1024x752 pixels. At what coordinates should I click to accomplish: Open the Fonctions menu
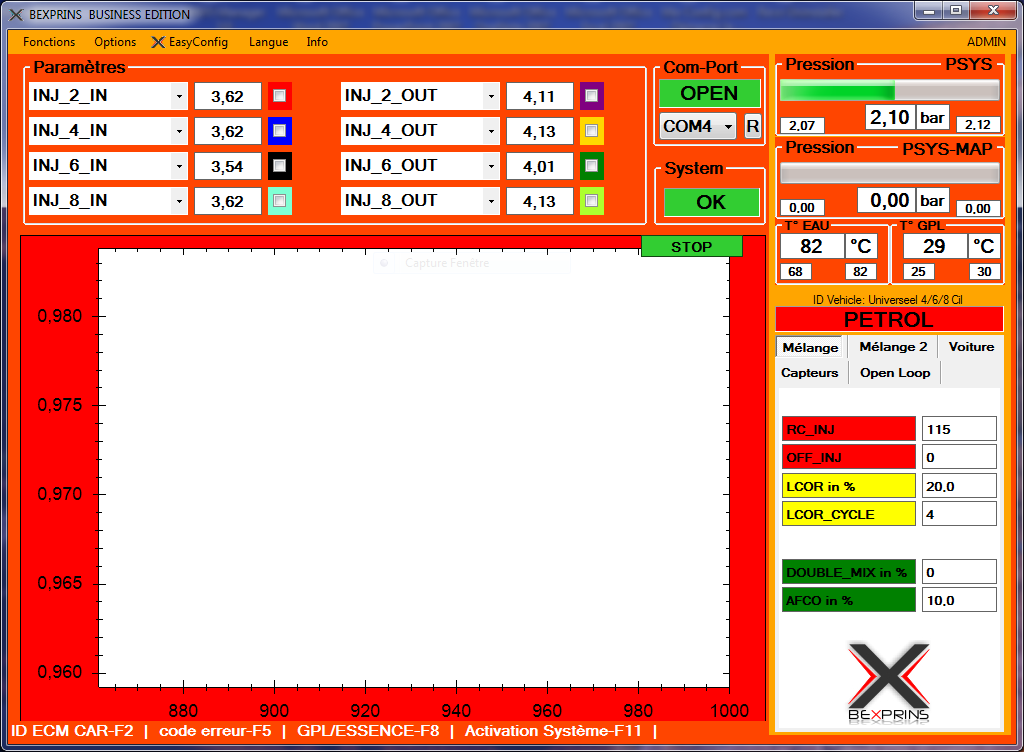49,42
